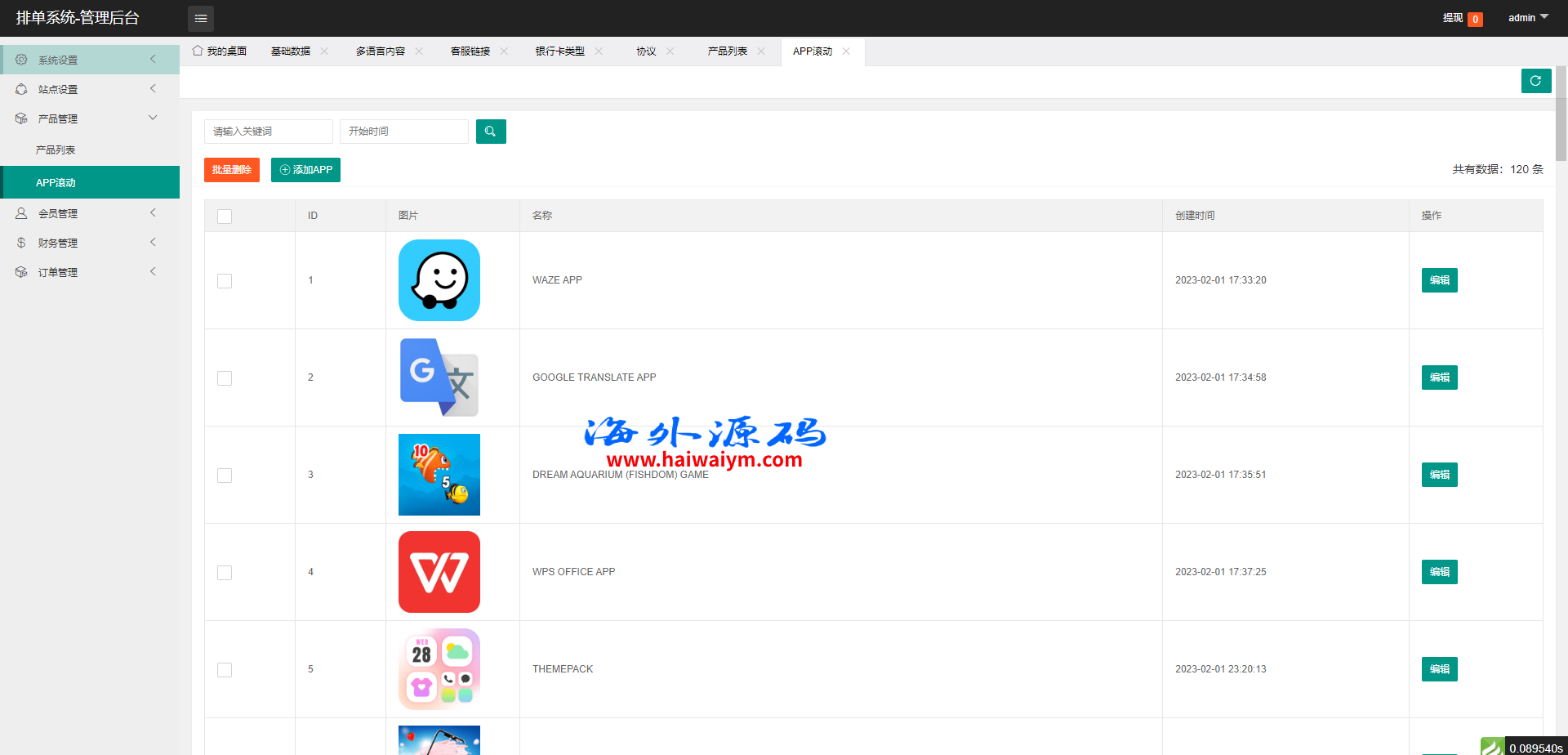The height and width of the screenshot is (755, 1568).
Task: Click into the 请输入关键词 search field
Action: [x=268, y=132]
